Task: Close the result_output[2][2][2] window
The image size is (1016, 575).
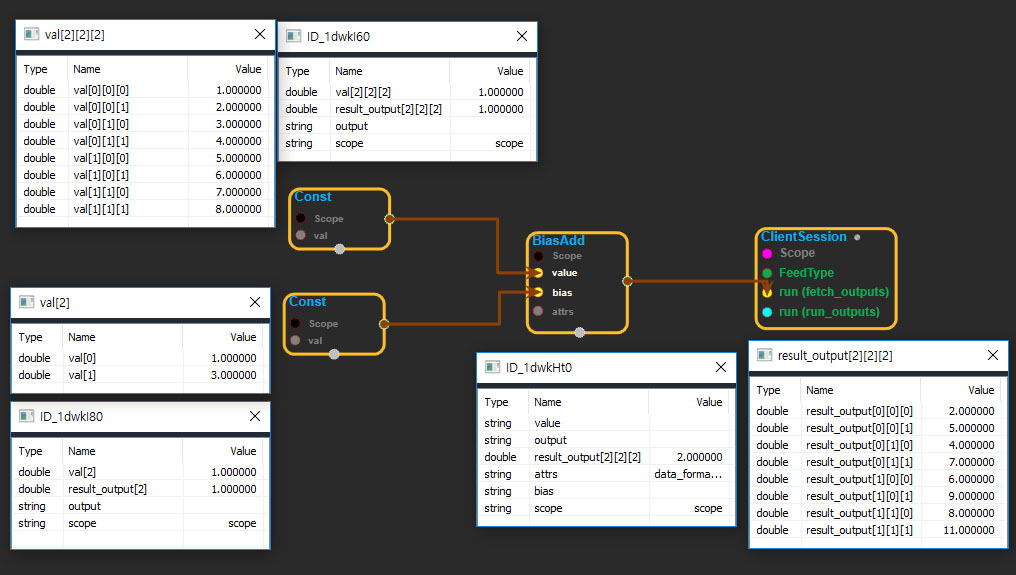Action: 992,355
